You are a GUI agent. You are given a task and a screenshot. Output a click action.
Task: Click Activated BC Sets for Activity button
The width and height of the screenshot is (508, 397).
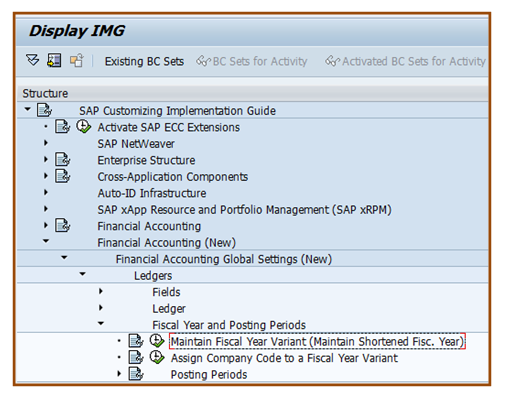click(x=405, y=61)
